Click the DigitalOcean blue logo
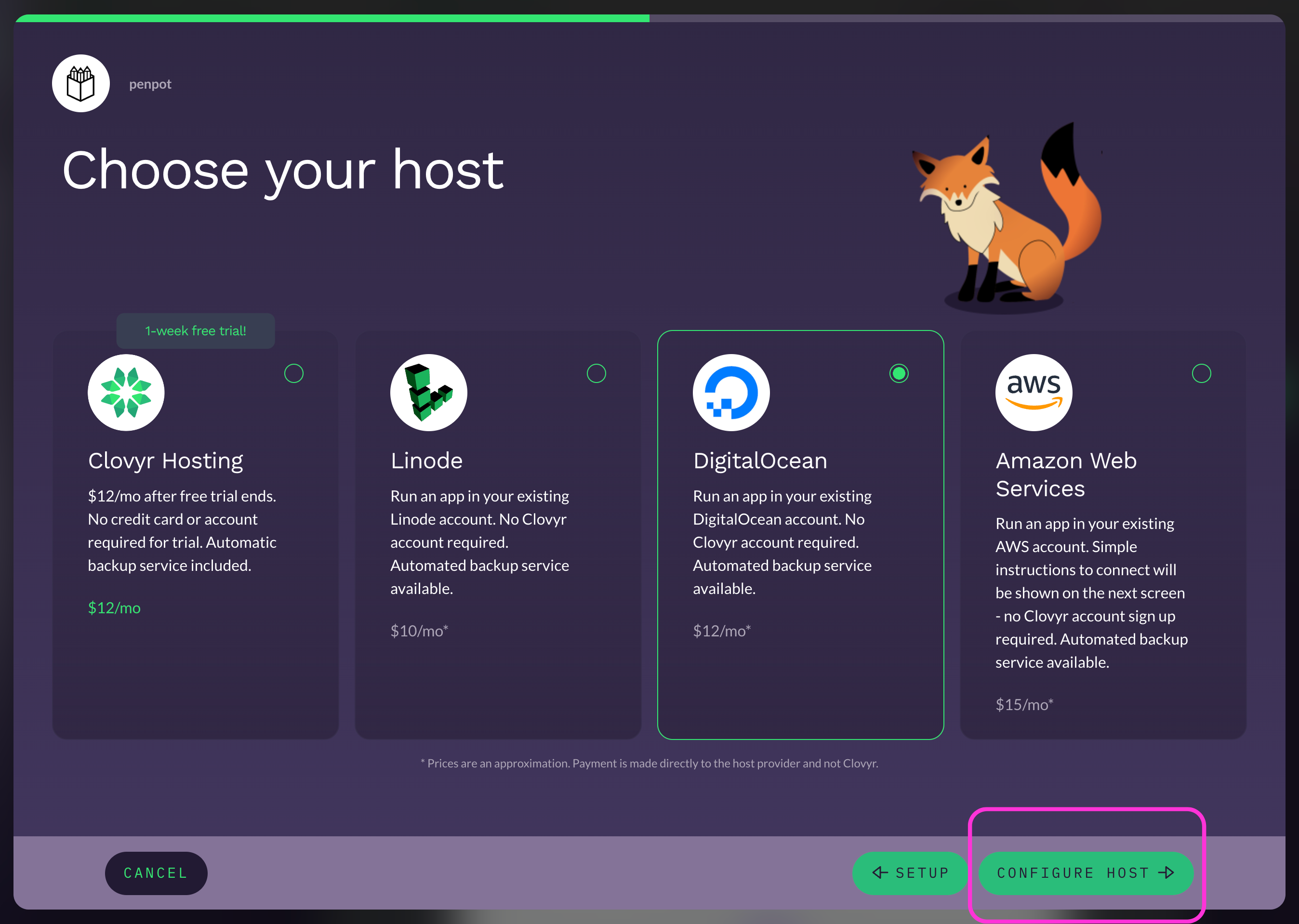The width and height of the screenshot is (1299, 924). pyautogui.click(x=731, y=393)
